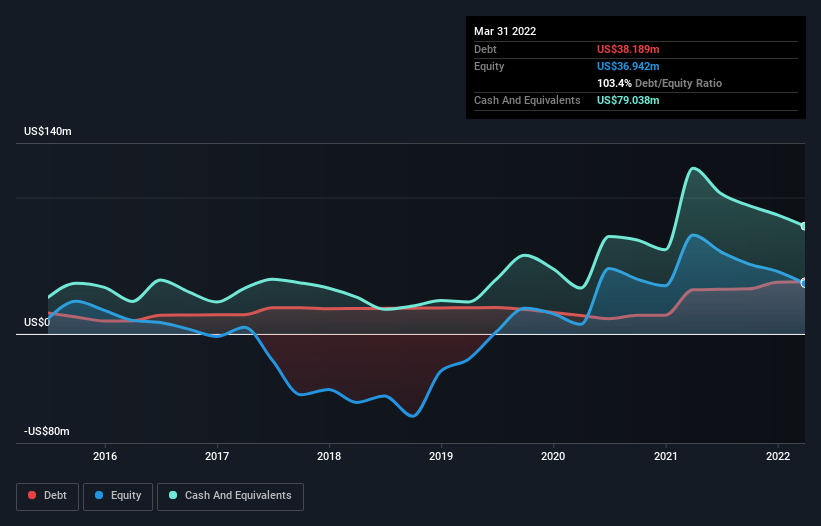
Task: Click the 2019 x-axis label
Action: (441, 456)
